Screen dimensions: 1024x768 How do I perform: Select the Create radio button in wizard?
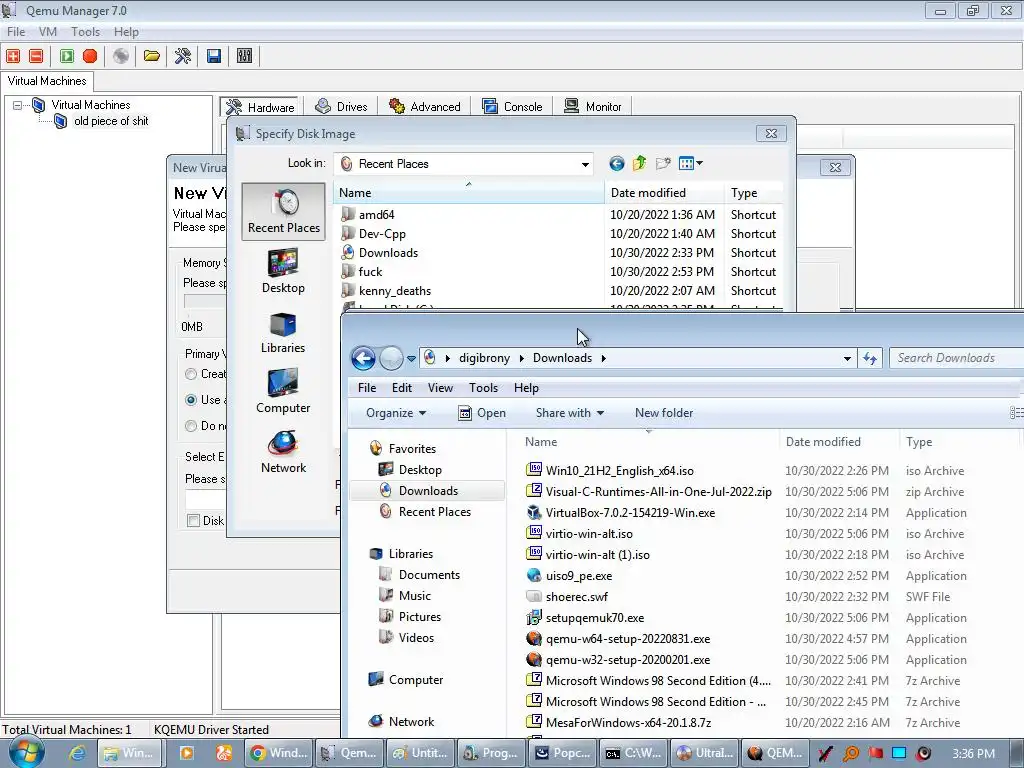[x=191, y=374]
